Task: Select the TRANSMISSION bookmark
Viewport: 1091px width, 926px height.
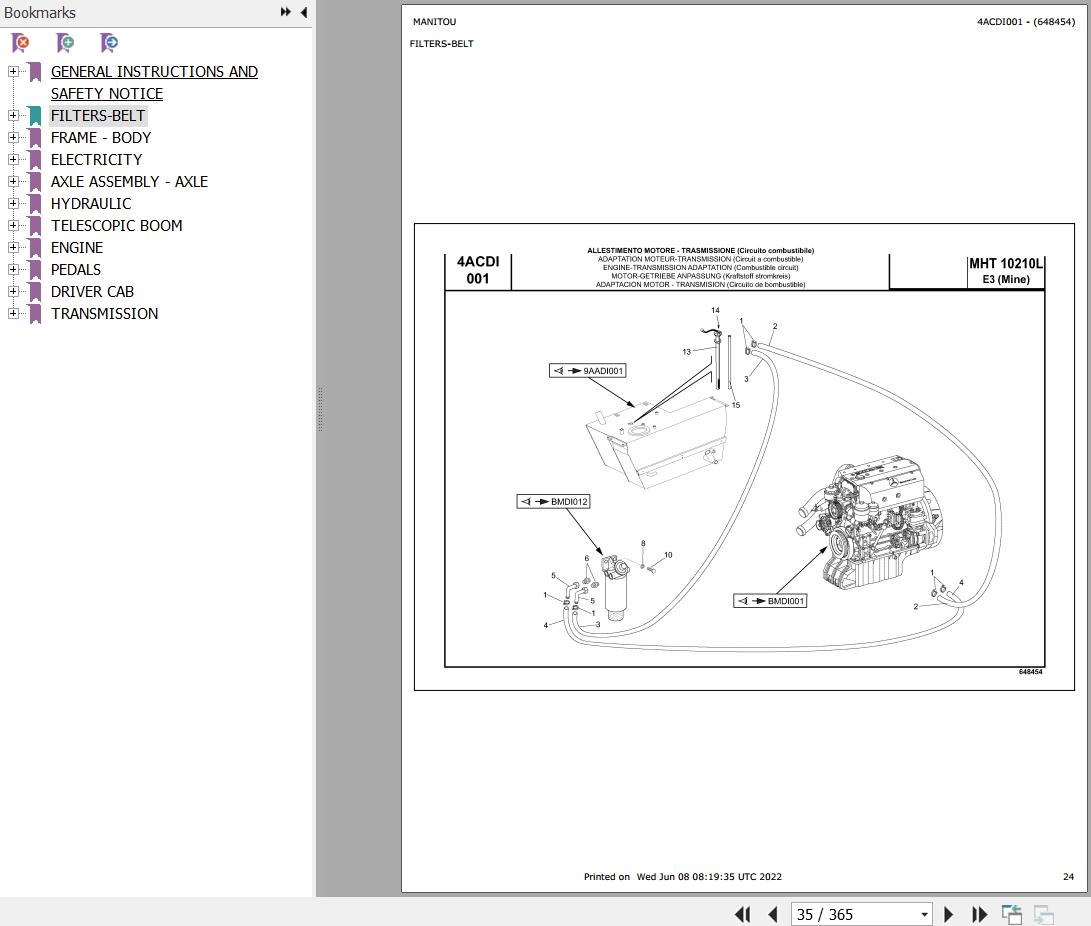Action: (104, 314)
